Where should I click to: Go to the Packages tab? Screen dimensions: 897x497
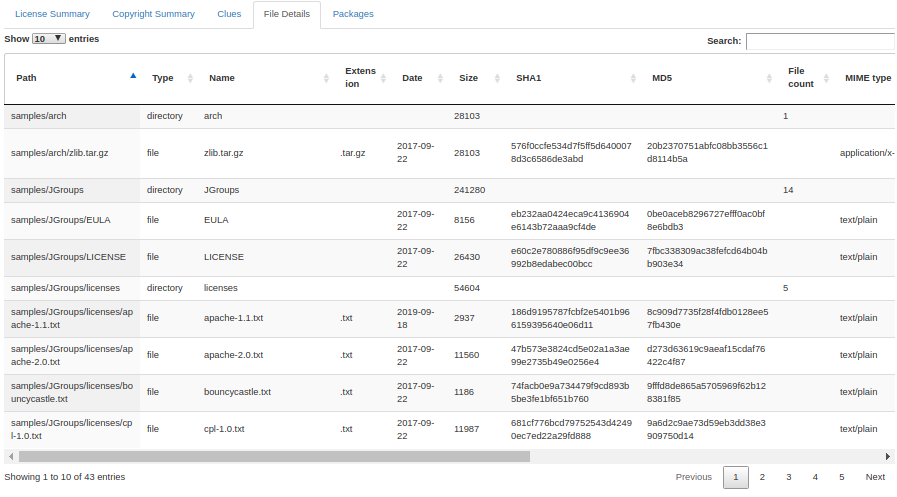click(353, 14)
